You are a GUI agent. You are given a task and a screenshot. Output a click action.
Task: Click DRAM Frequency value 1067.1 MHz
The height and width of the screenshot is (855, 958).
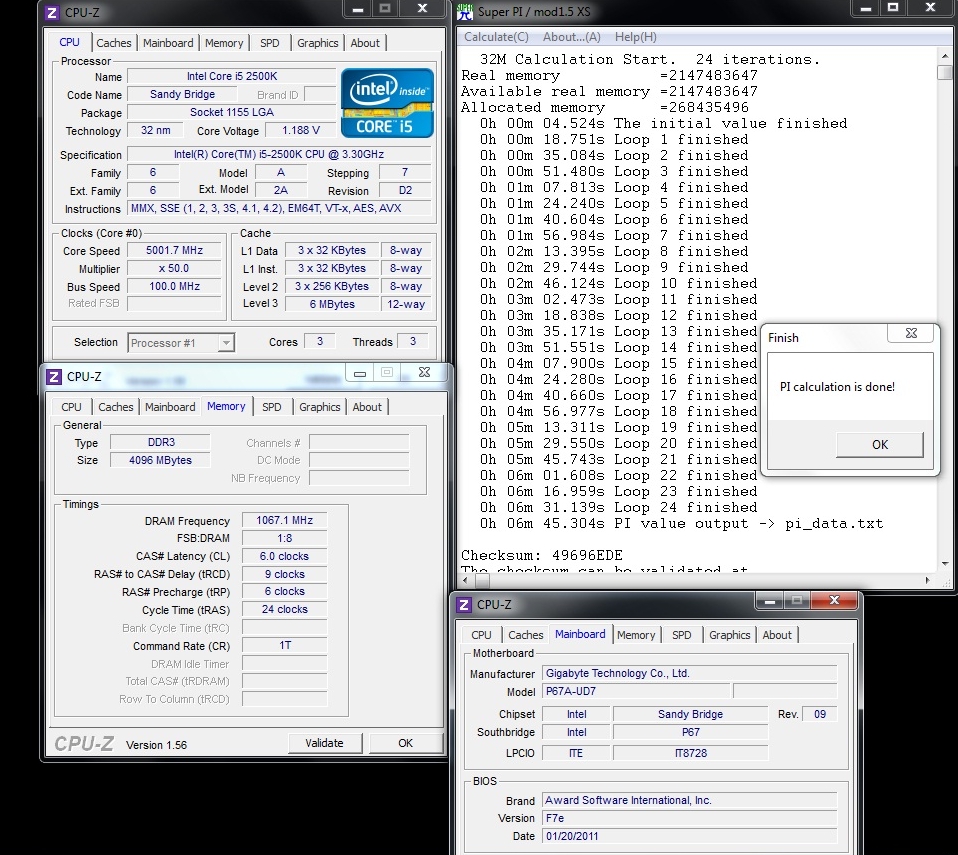(284, 520)
